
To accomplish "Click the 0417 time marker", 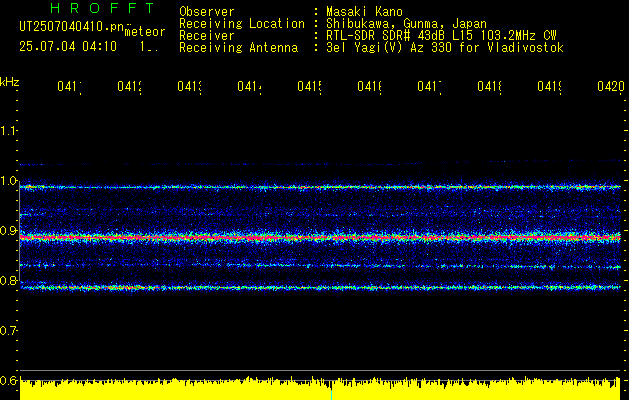I will [429, 86].
